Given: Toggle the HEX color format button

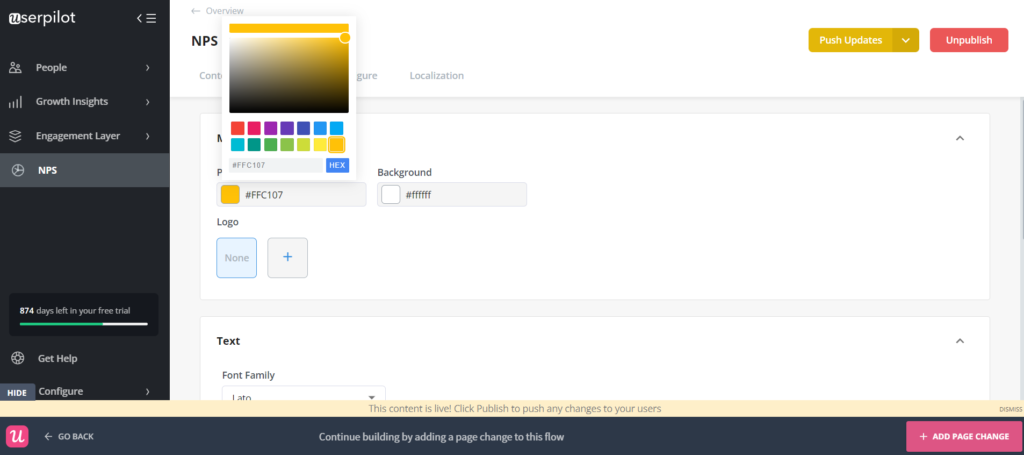Looking at the screenshot, I should click(337, 165).
